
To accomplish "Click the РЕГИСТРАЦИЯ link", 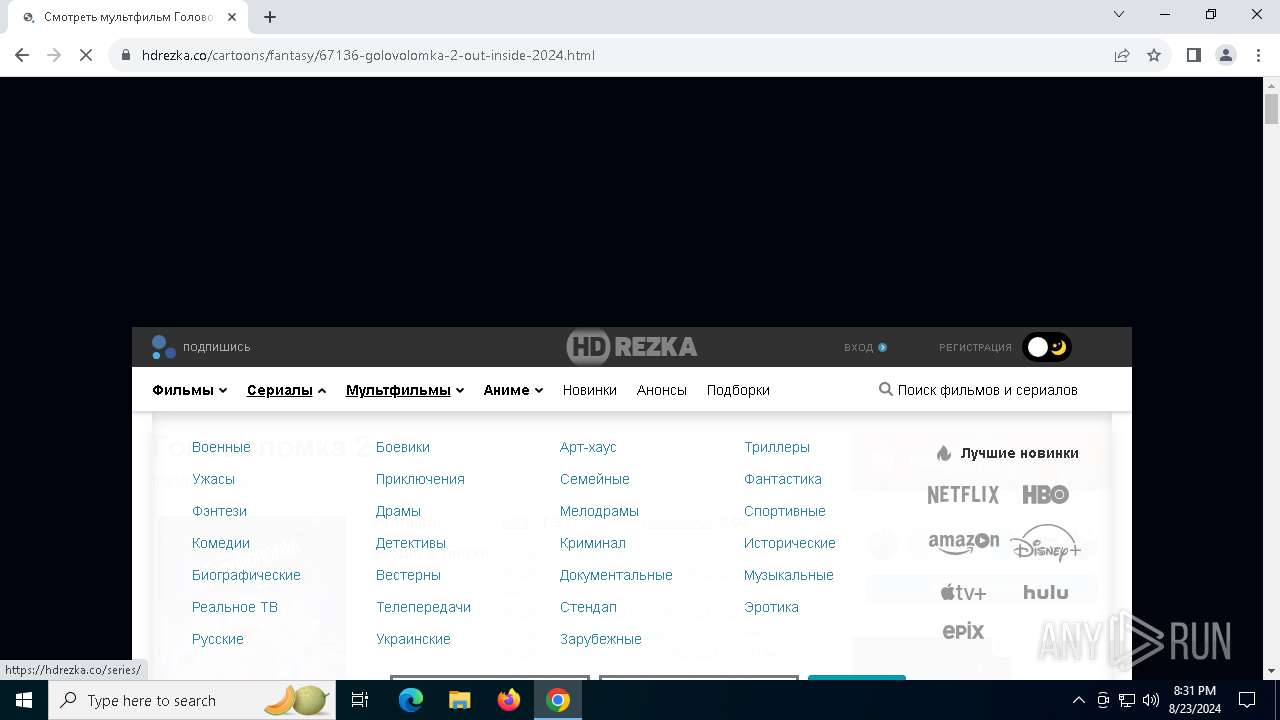I will coord(975,347).
